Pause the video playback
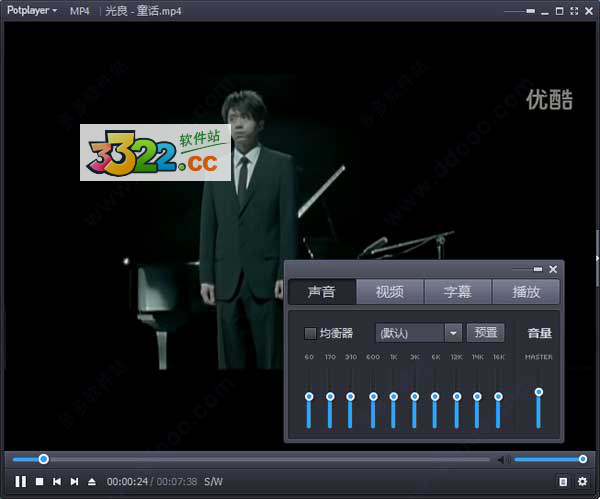 coord(21,481)
